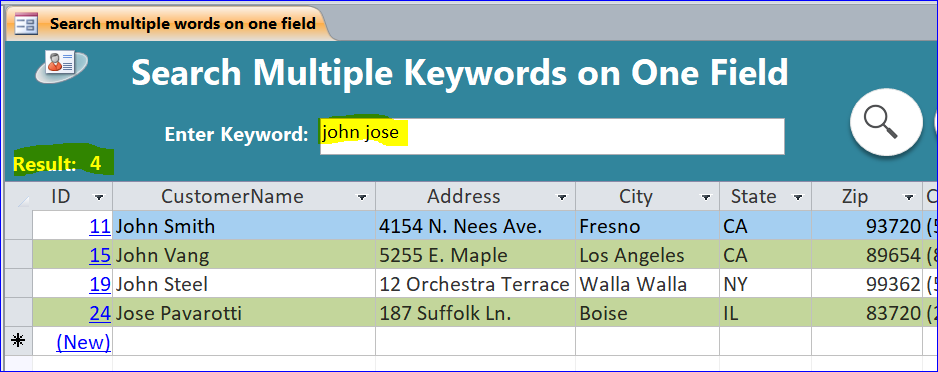Click the select-all corner of the datasheet

(19, 197)
